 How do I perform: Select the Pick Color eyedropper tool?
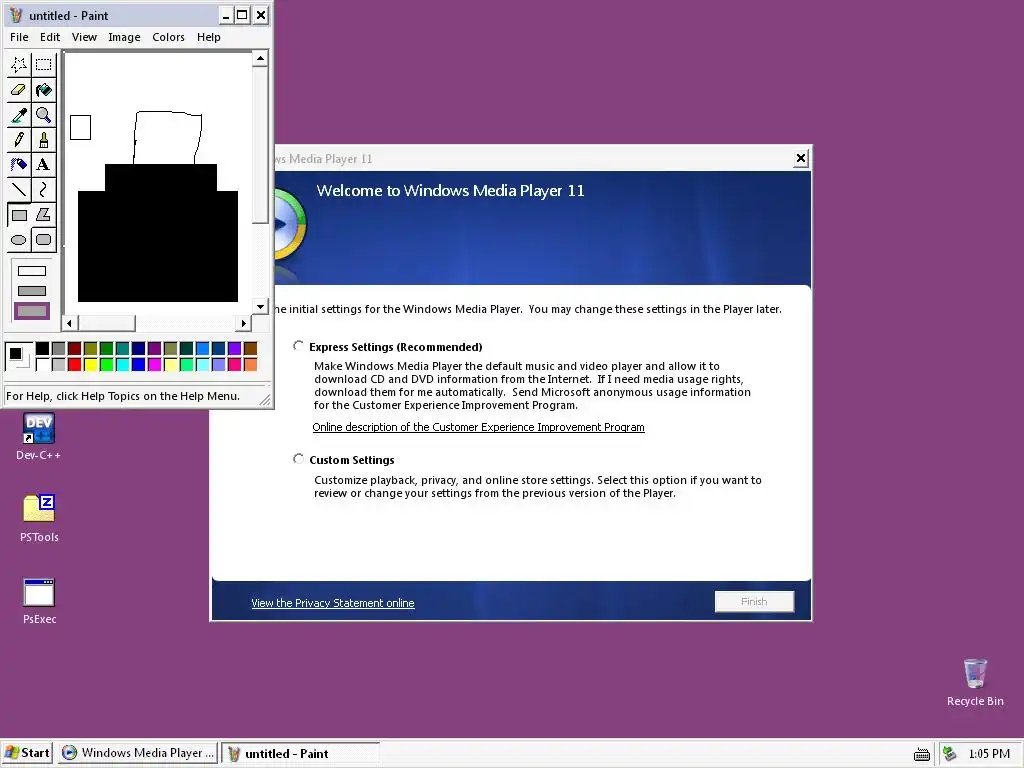click(x=19, y=115)
